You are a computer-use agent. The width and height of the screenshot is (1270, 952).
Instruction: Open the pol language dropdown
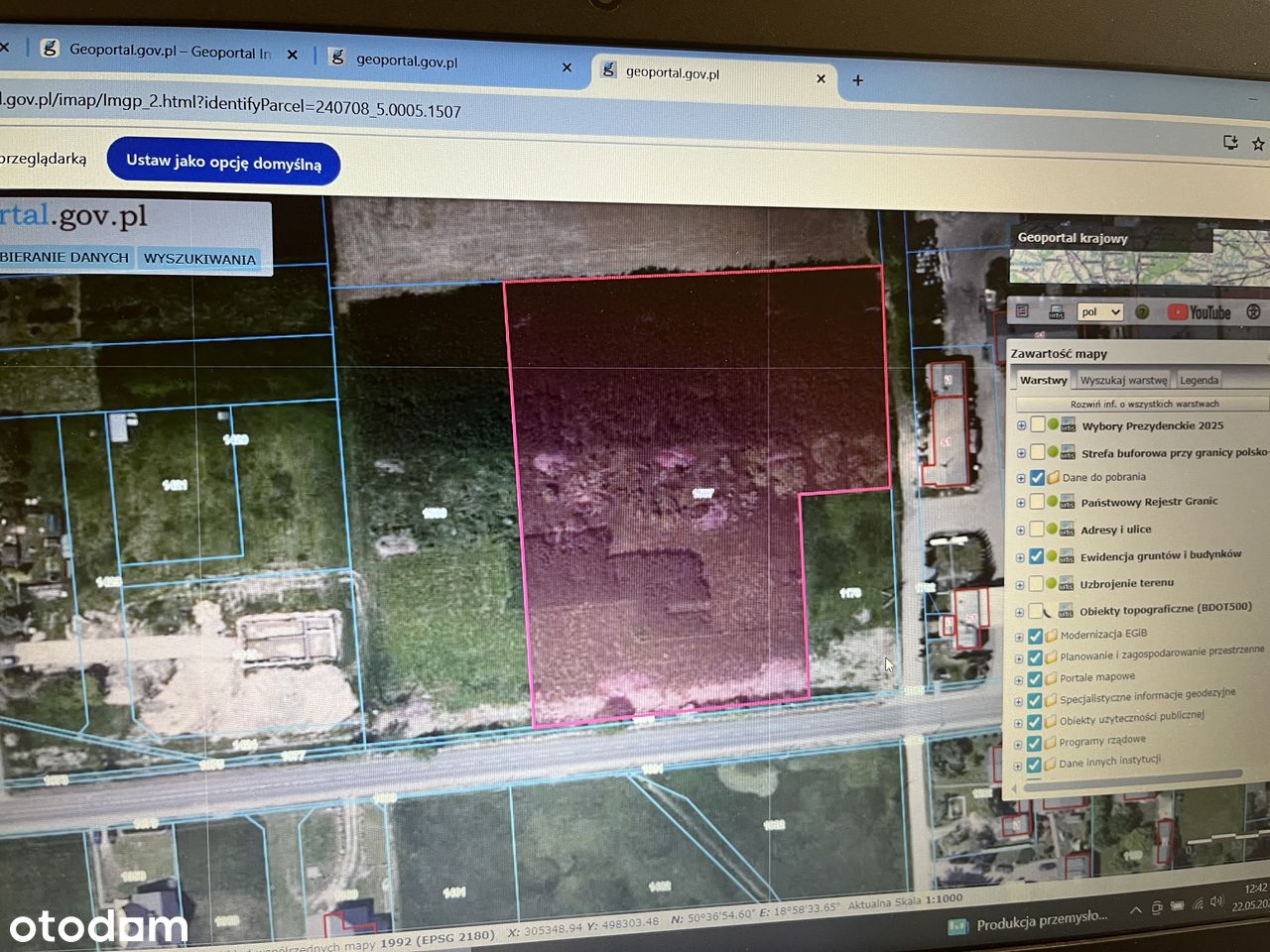pyautogui.click(x=1099, y=311)
